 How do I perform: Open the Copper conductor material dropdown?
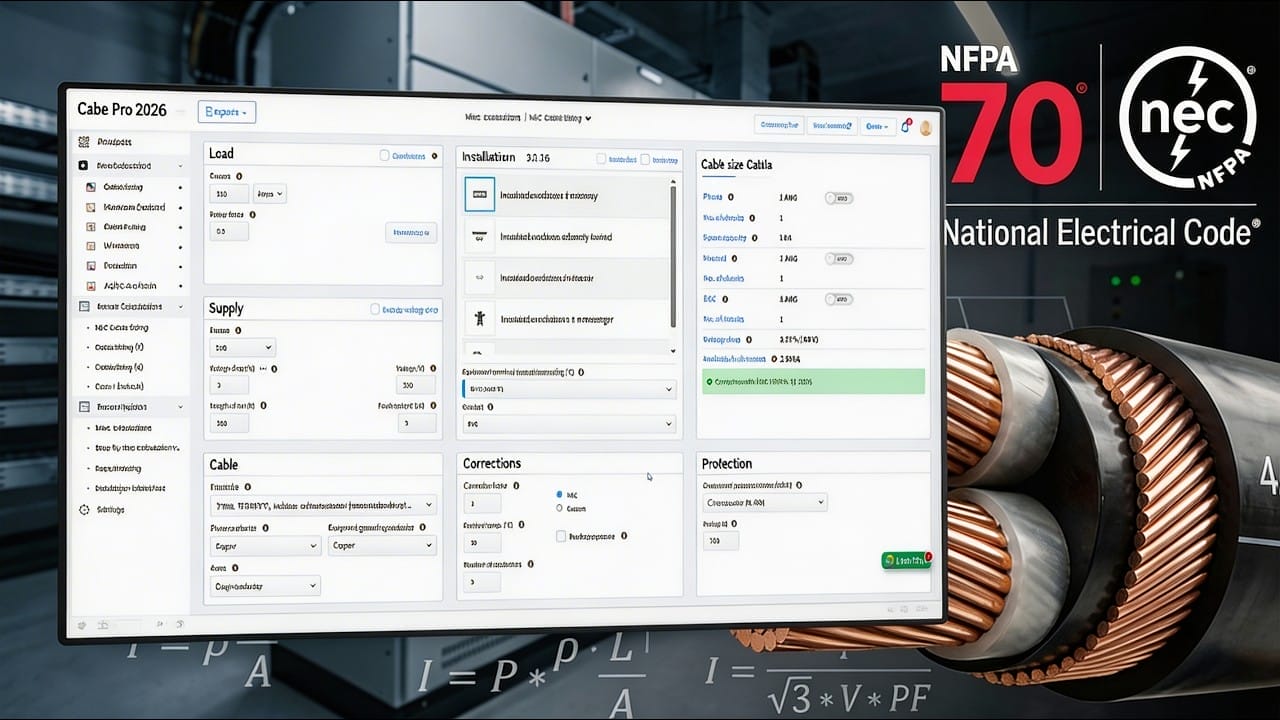(264, 546)
